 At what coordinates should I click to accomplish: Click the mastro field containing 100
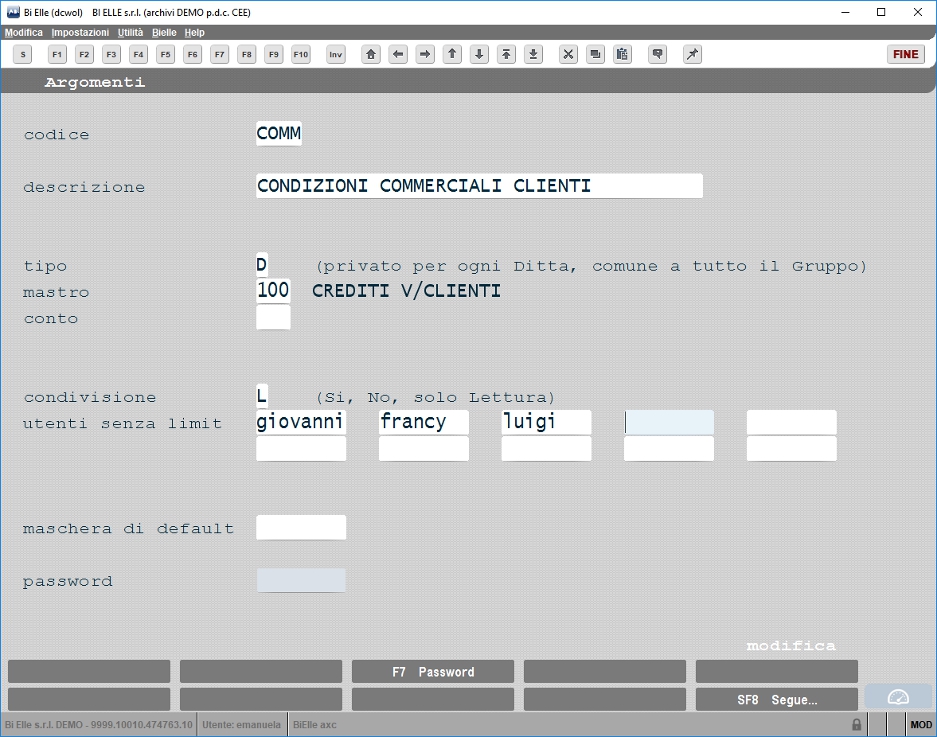(x=273, y=290)
